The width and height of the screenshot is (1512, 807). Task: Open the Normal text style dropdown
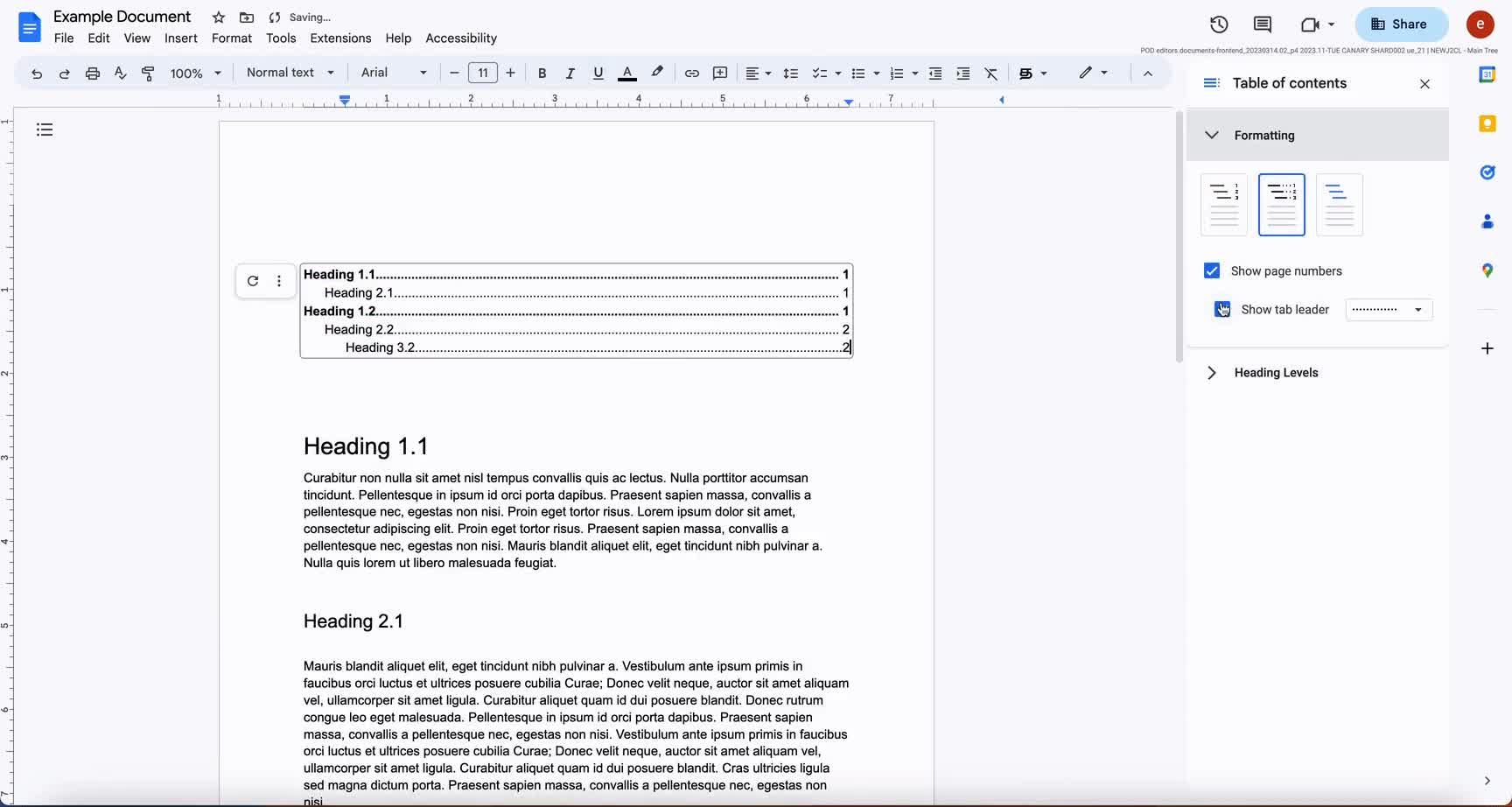(x=290, y=73)
